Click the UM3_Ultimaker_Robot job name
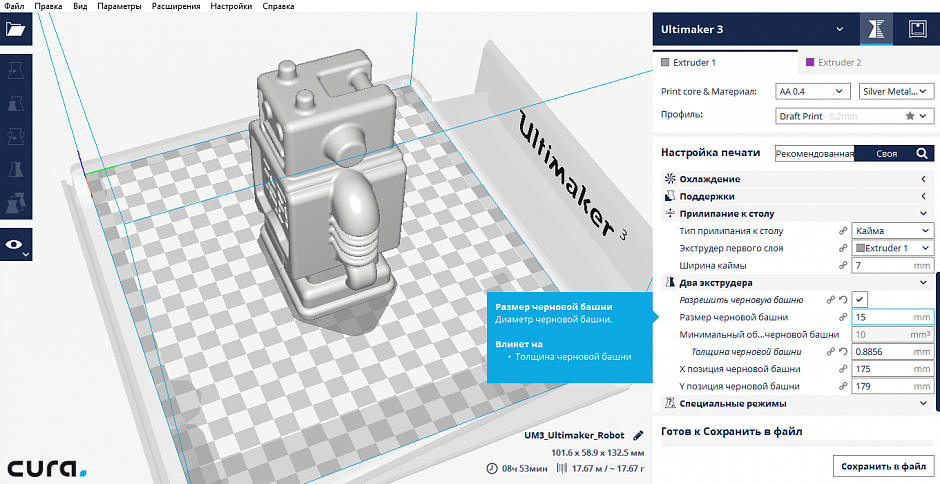The width and height of the screenshot is (940, 484). click(x=574, y=435)
